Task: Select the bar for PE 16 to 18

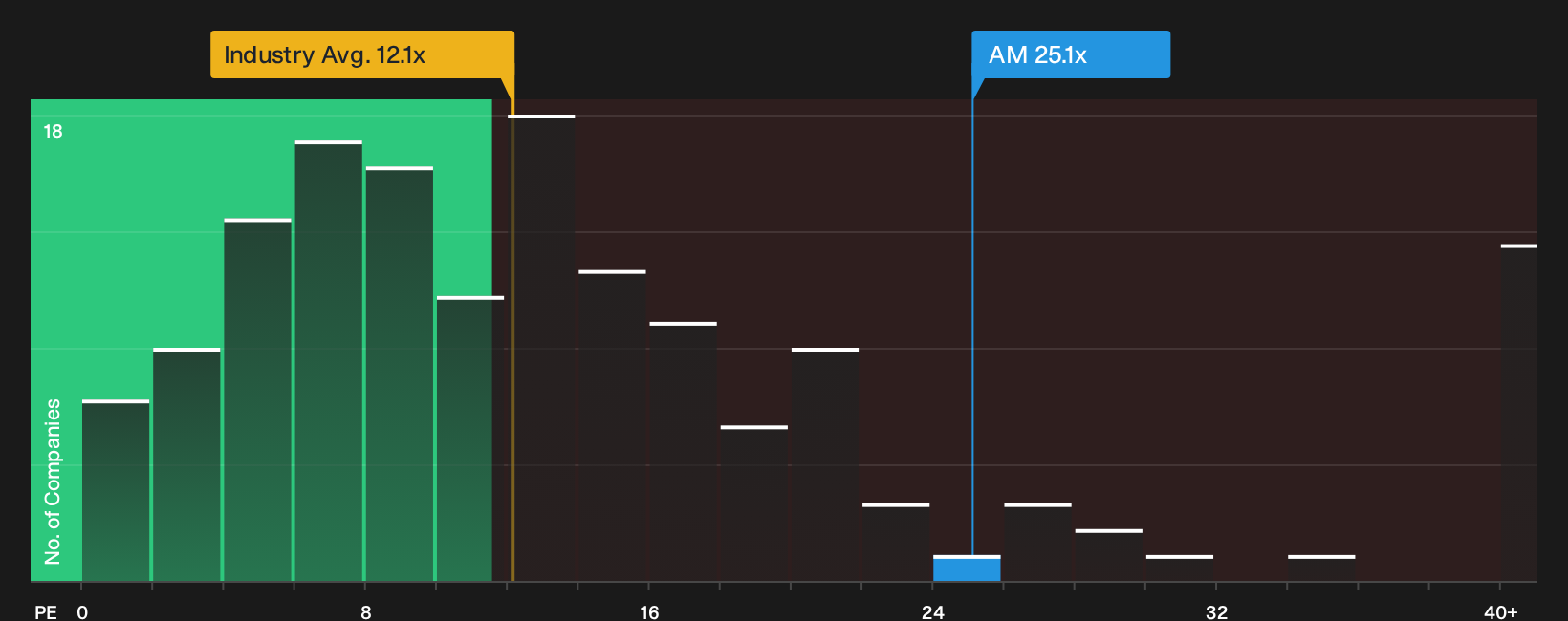Action: [x=683, y=452]
